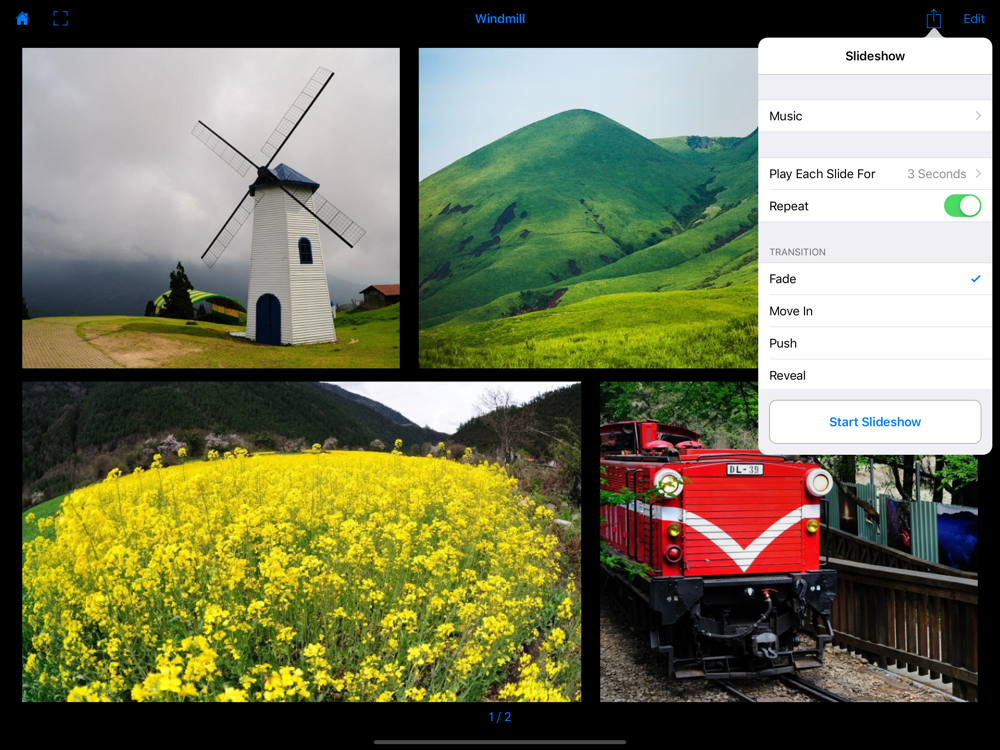The height and width of the screenshot is (750, 1000).
Task: Tap the home indicator bar at bottom
Action: point(500,742)
